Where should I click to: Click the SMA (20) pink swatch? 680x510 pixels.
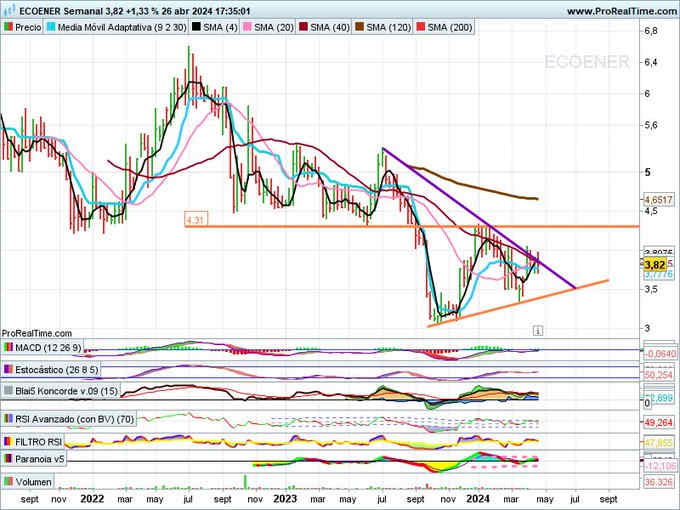pyautogui.click(x=247, y=27)
